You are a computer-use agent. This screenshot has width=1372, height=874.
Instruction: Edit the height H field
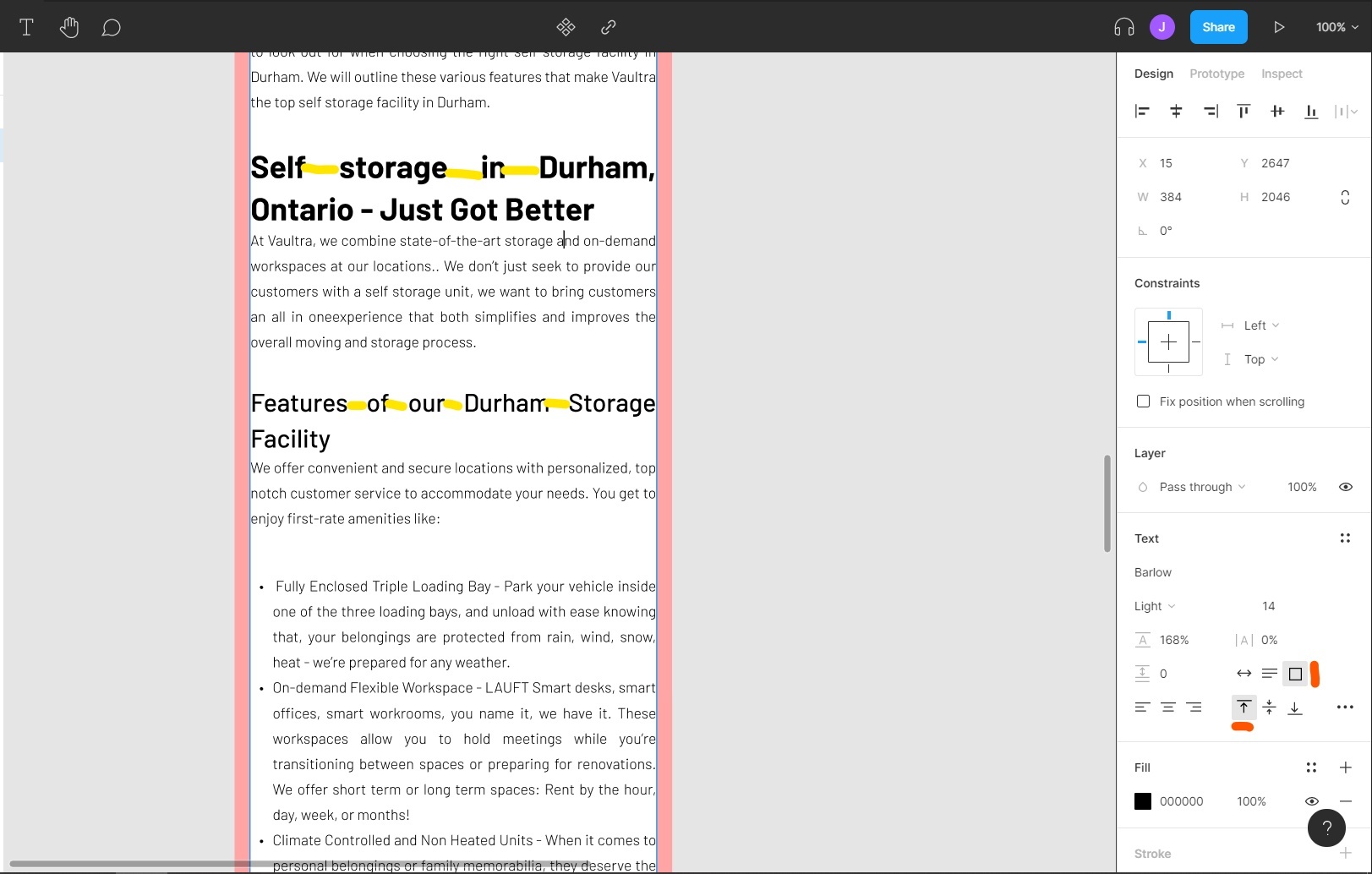point(1278,197)
